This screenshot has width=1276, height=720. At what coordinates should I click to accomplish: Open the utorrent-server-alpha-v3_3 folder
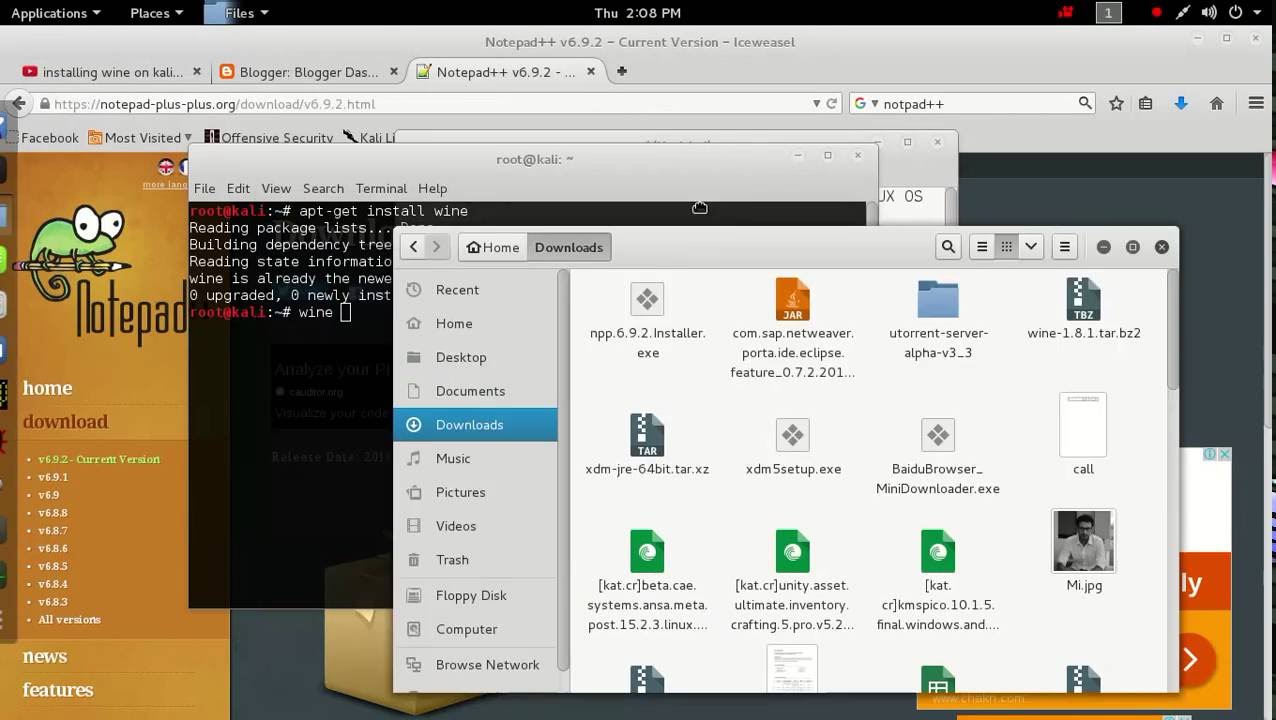[938, 298]
